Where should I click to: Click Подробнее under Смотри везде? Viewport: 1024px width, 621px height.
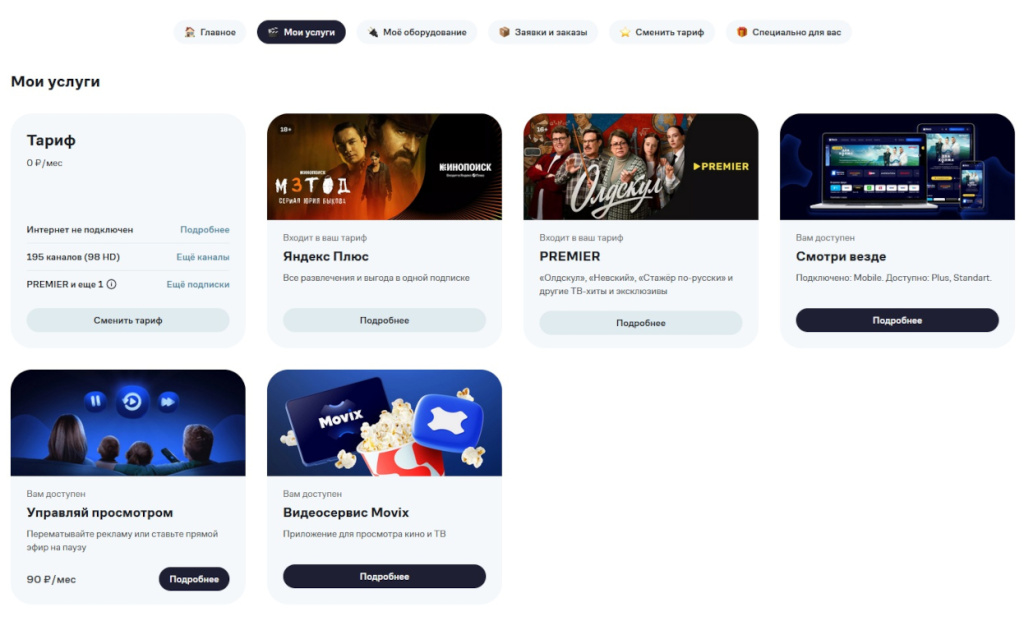897,320
